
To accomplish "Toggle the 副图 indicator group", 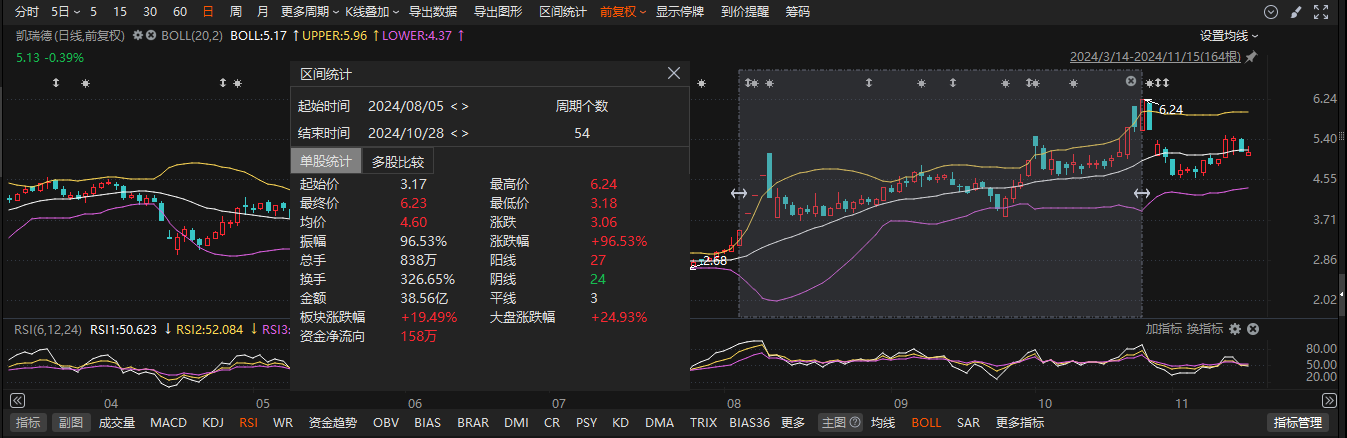I will [69, 423].
